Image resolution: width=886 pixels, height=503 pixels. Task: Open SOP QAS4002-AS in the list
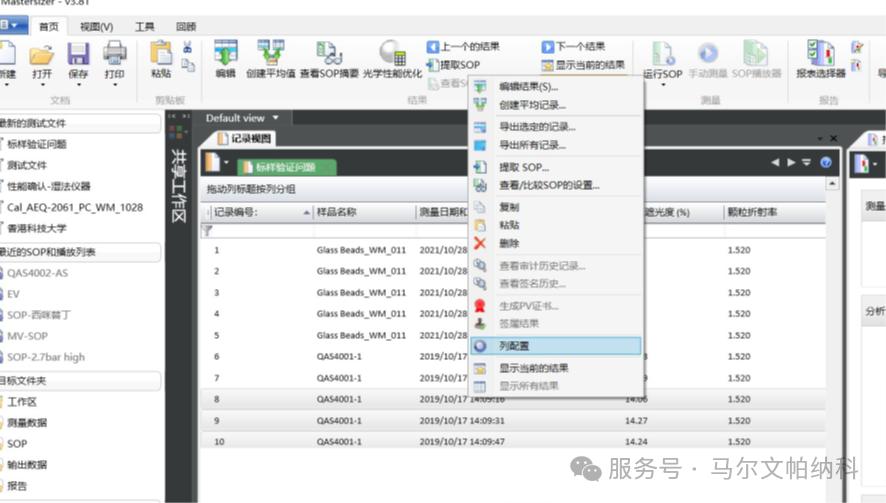click(37, 273)
